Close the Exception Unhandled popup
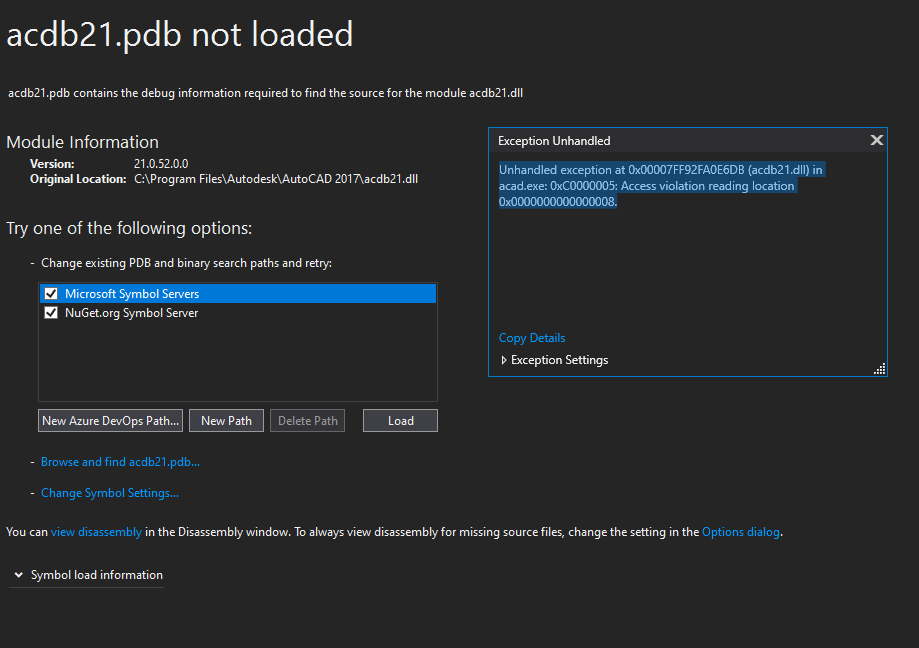The image size is (919, 648). tap(876, 140)
